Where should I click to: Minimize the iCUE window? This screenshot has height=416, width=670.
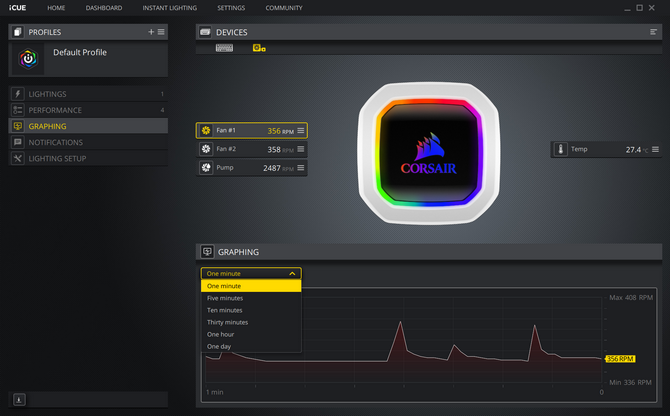coord(627,8)
